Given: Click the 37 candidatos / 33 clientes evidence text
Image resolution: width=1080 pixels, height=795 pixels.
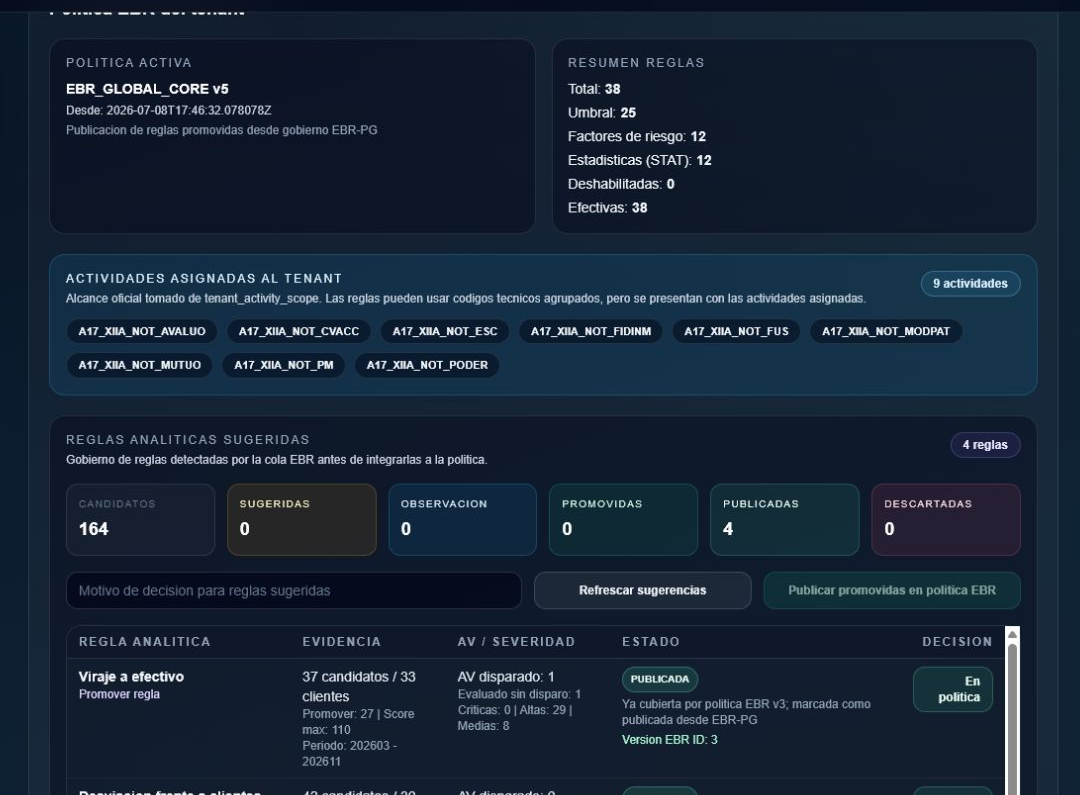Looking at the screenshot, I should (359, 686).
